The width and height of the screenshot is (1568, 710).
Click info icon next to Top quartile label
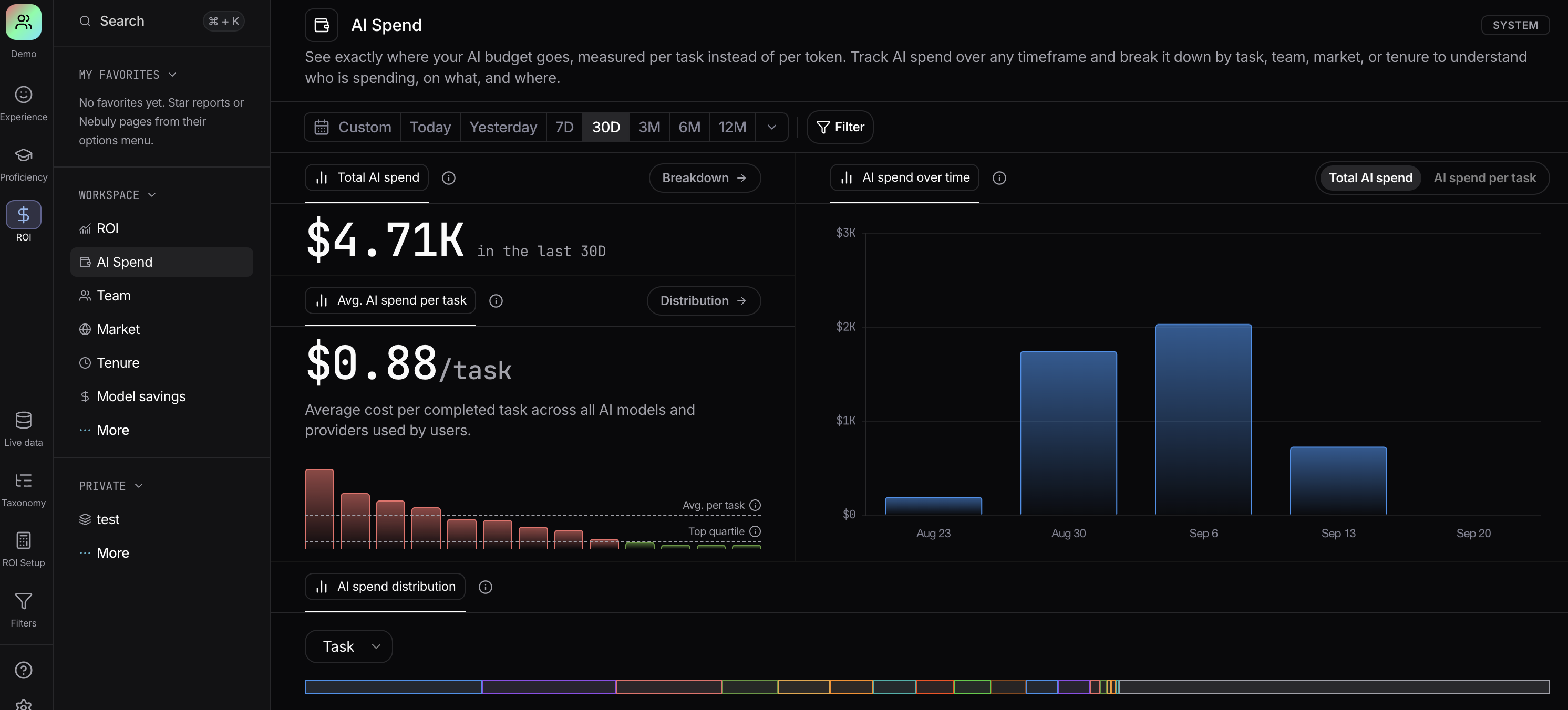point(755,531)
